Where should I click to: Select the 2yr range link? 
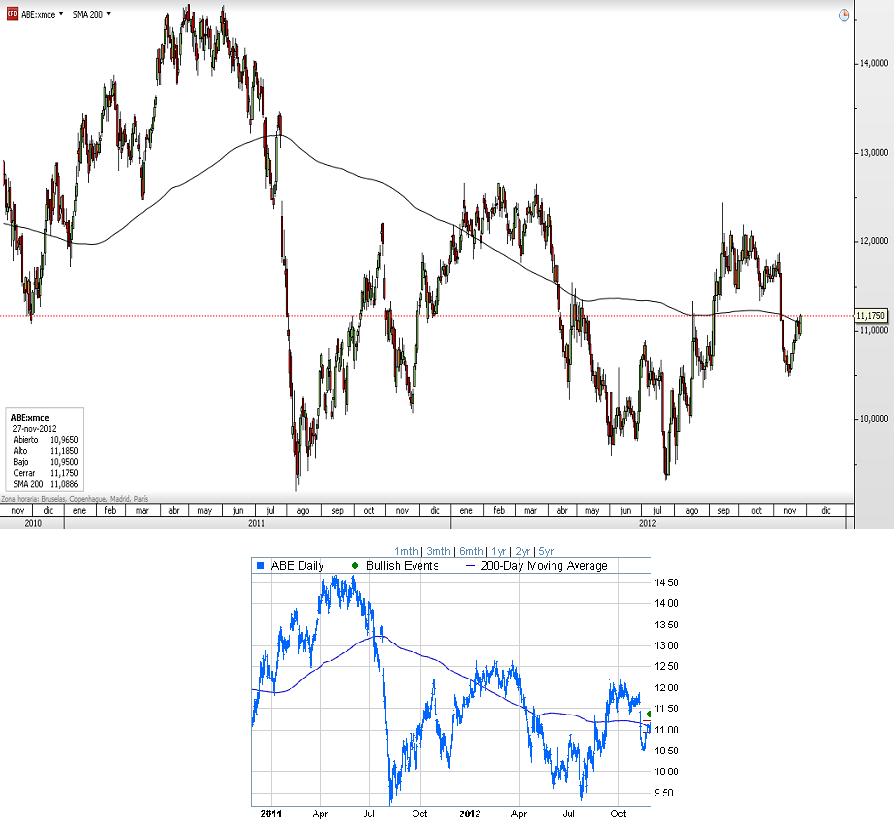coord(522,551)
